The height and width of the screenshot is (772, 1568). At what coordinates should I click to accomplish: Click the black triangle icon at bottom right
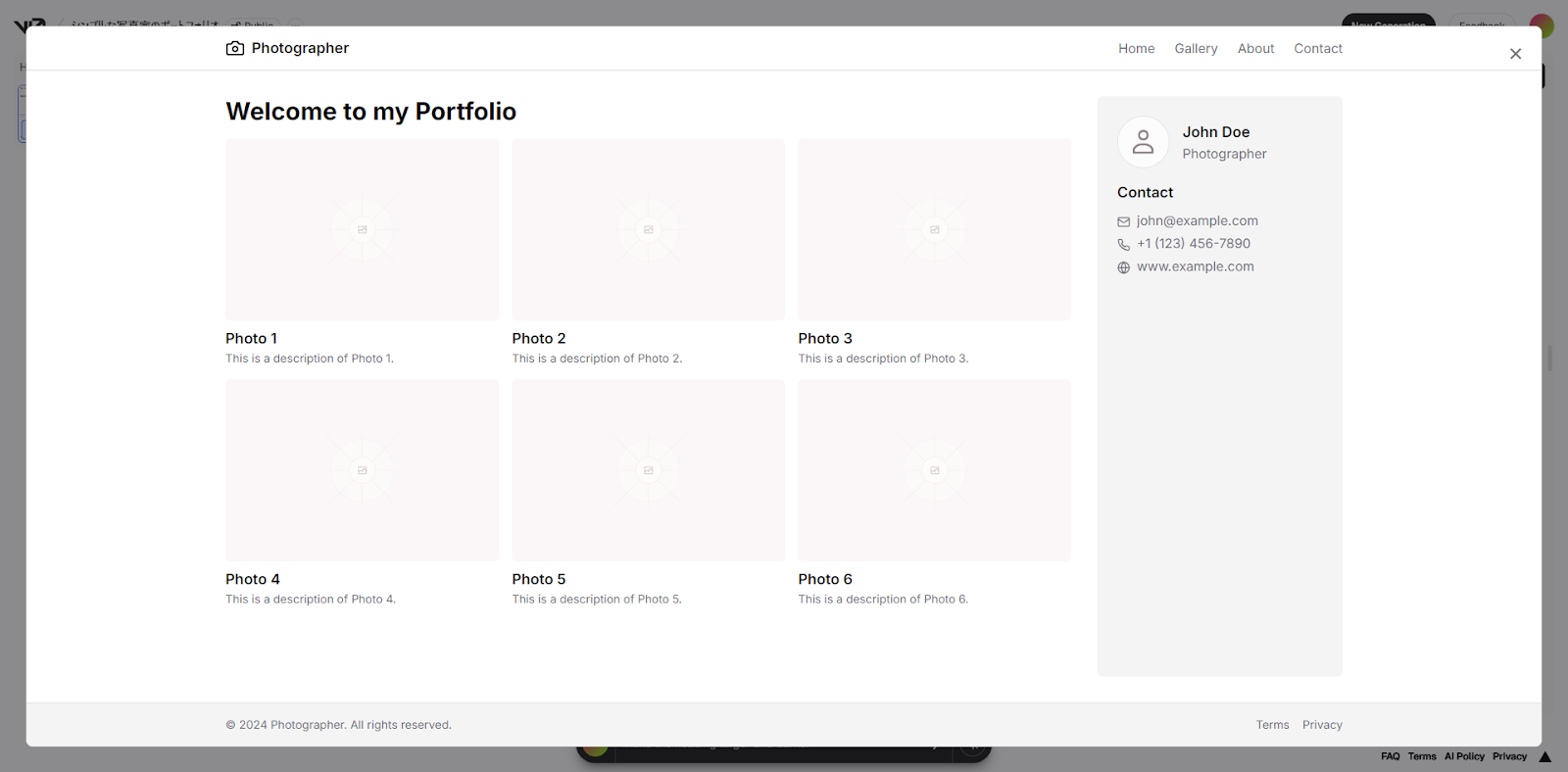coord(1545,756)
